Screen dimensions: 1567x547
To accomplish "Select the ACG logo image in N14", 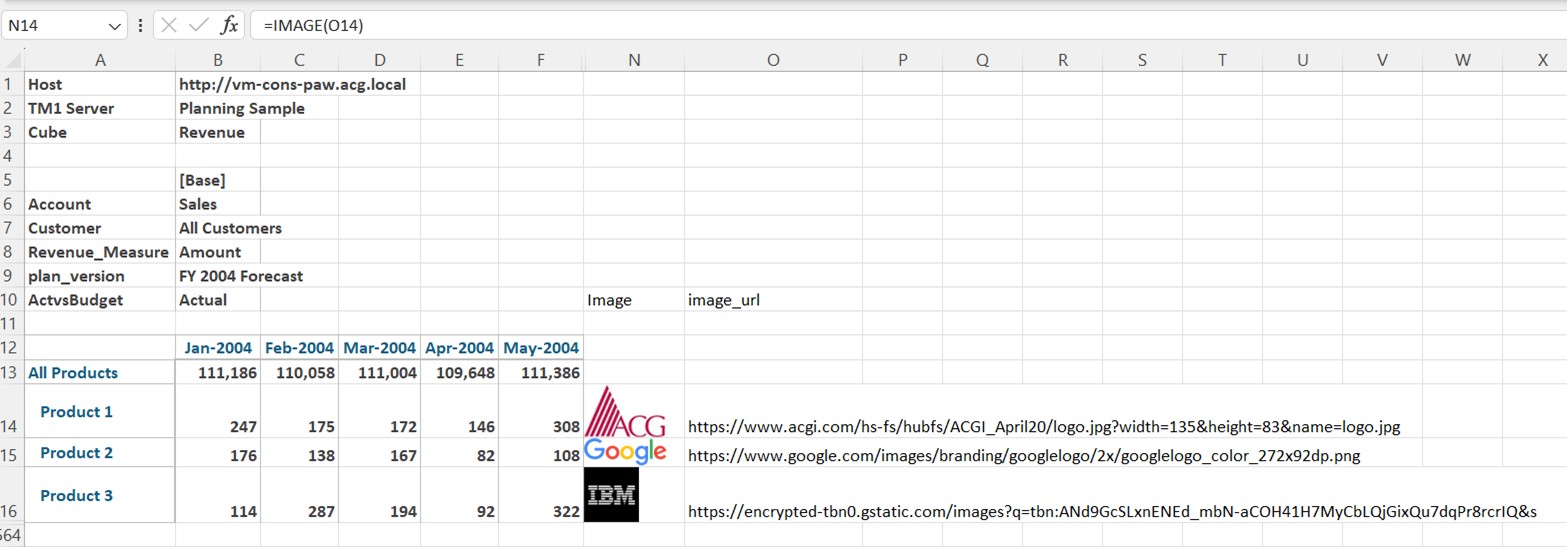I will pyautogui.click(x=626, y=412).
